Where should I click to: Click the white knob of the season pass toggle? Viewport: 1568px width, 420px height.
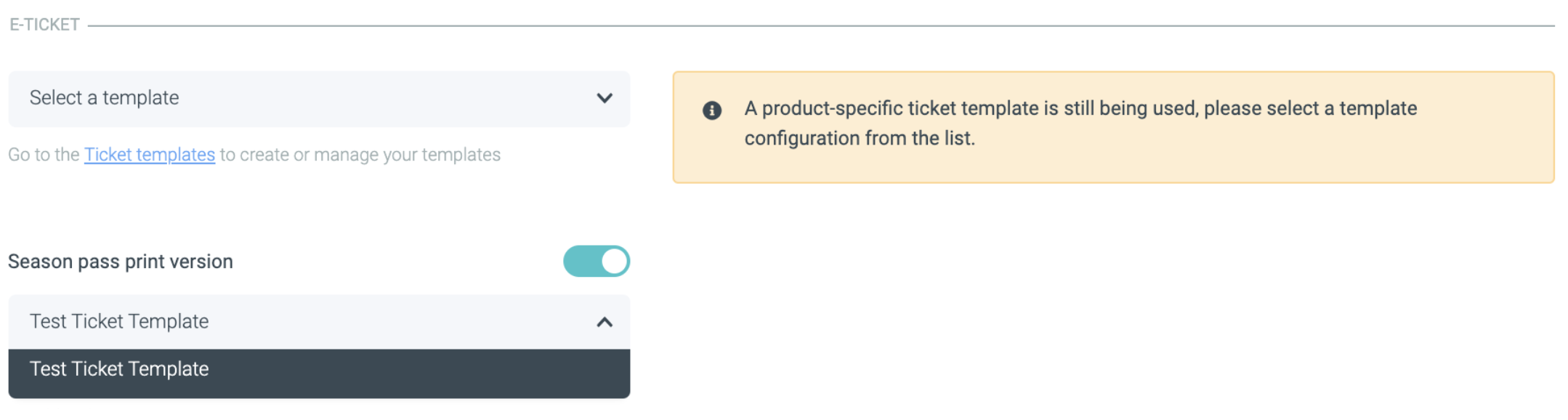(615, 262)
